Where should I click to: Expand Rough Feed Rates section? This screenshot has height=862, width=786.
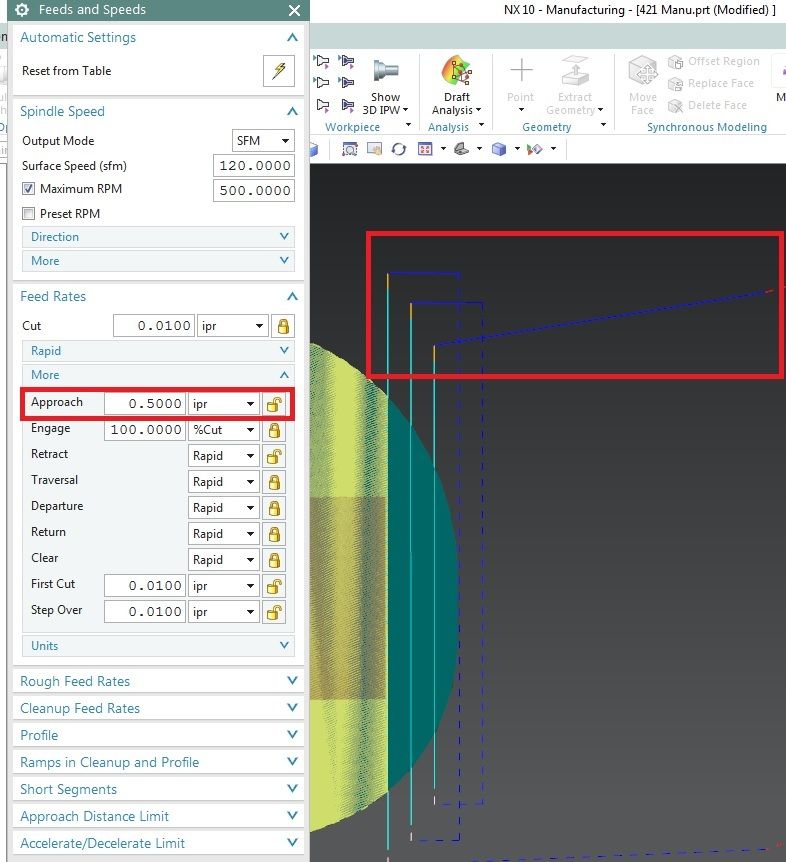pyautogui.click(x=158, y=681)
